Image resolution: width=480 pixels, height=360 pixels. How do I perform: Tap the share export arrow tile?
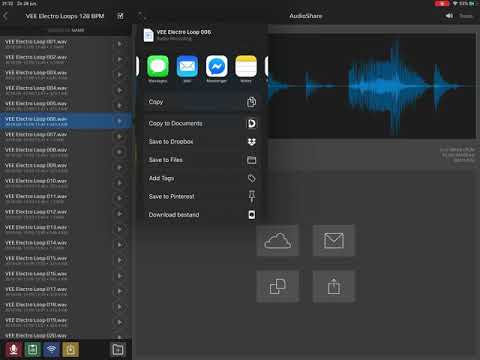[x=334, y=286]
